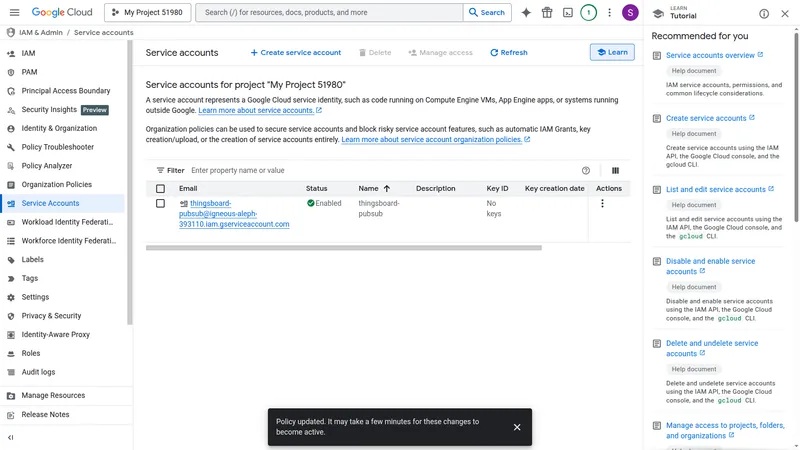This screenshot has height=450, width=800.
Task: Open the main navigation hamburger menu
Action: pyautogui.click(x=14, y=12)
